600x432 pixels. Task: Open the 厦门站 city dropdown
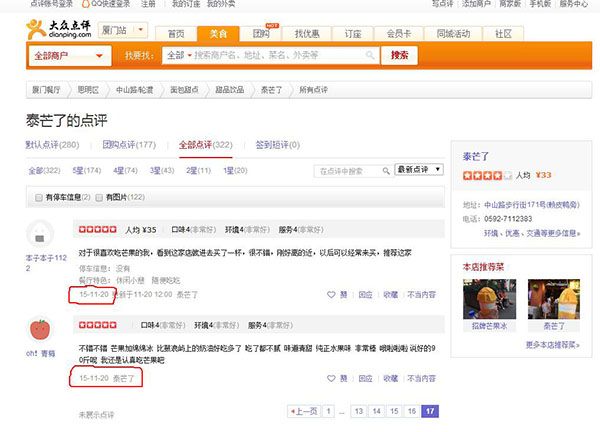[123, 30]
